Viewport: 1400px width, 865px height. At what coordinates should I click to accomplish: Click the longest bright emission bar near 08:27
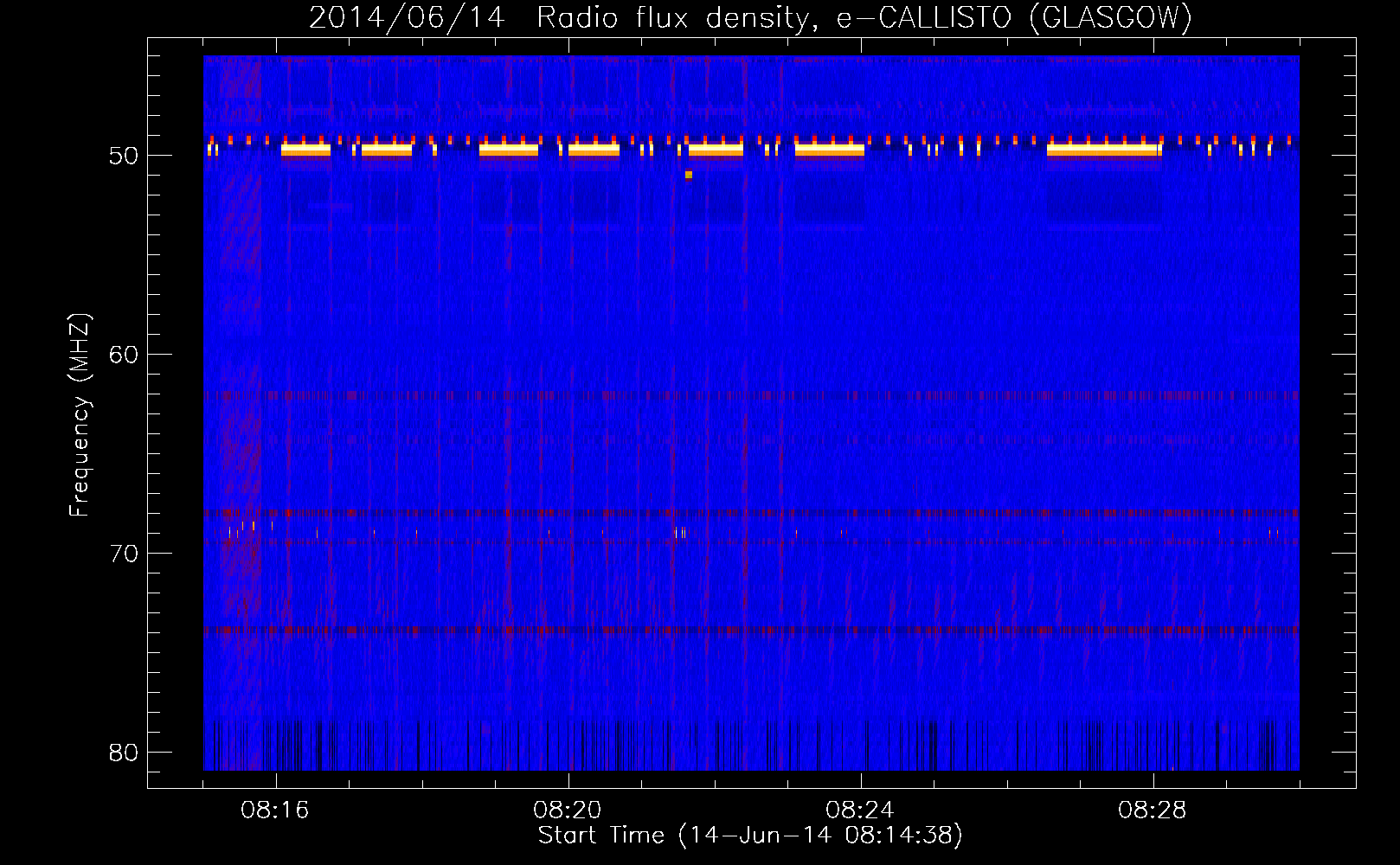coord(1103,150)
